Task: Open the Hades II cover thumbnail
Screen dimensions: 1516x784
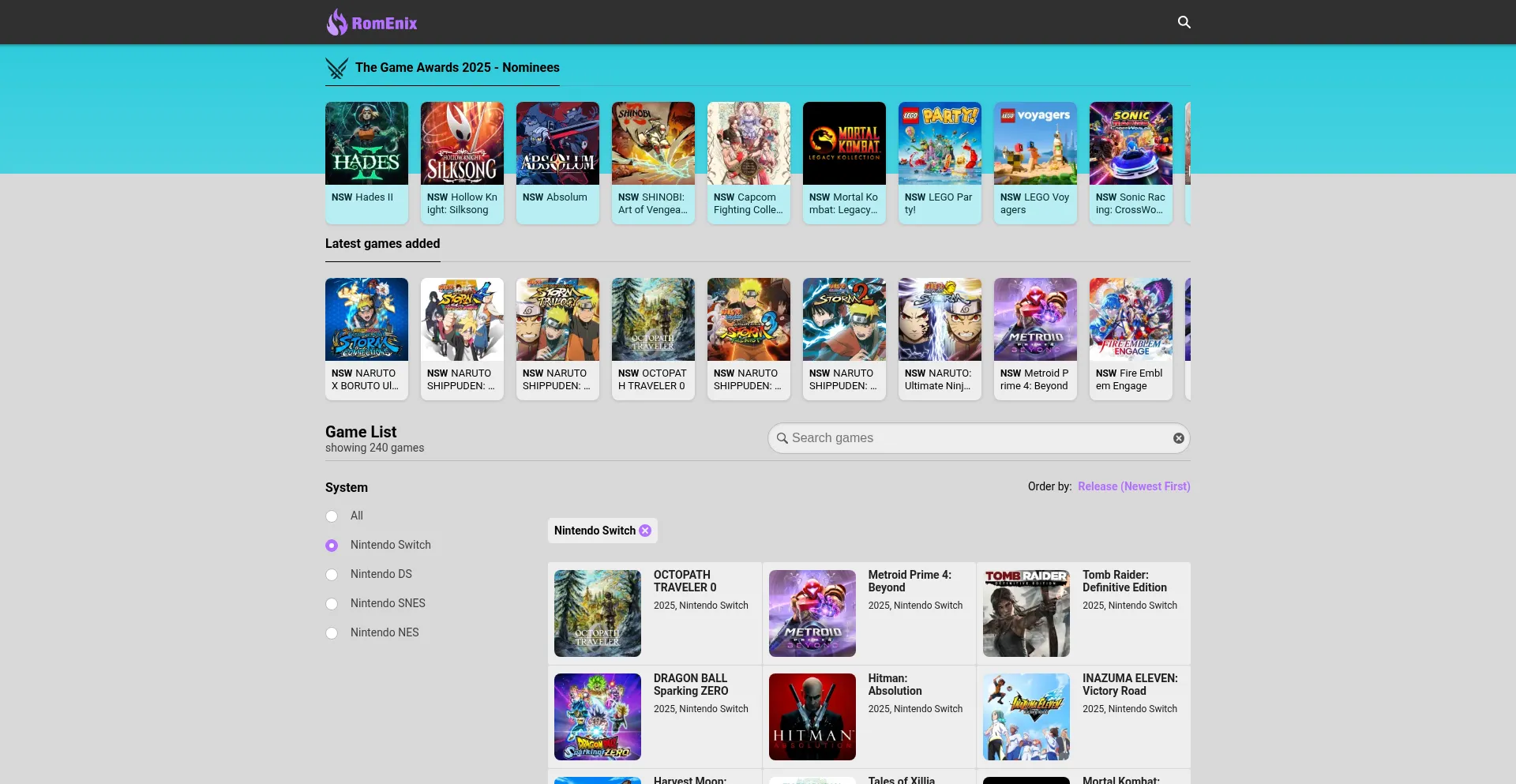Action: coord(366,144)
